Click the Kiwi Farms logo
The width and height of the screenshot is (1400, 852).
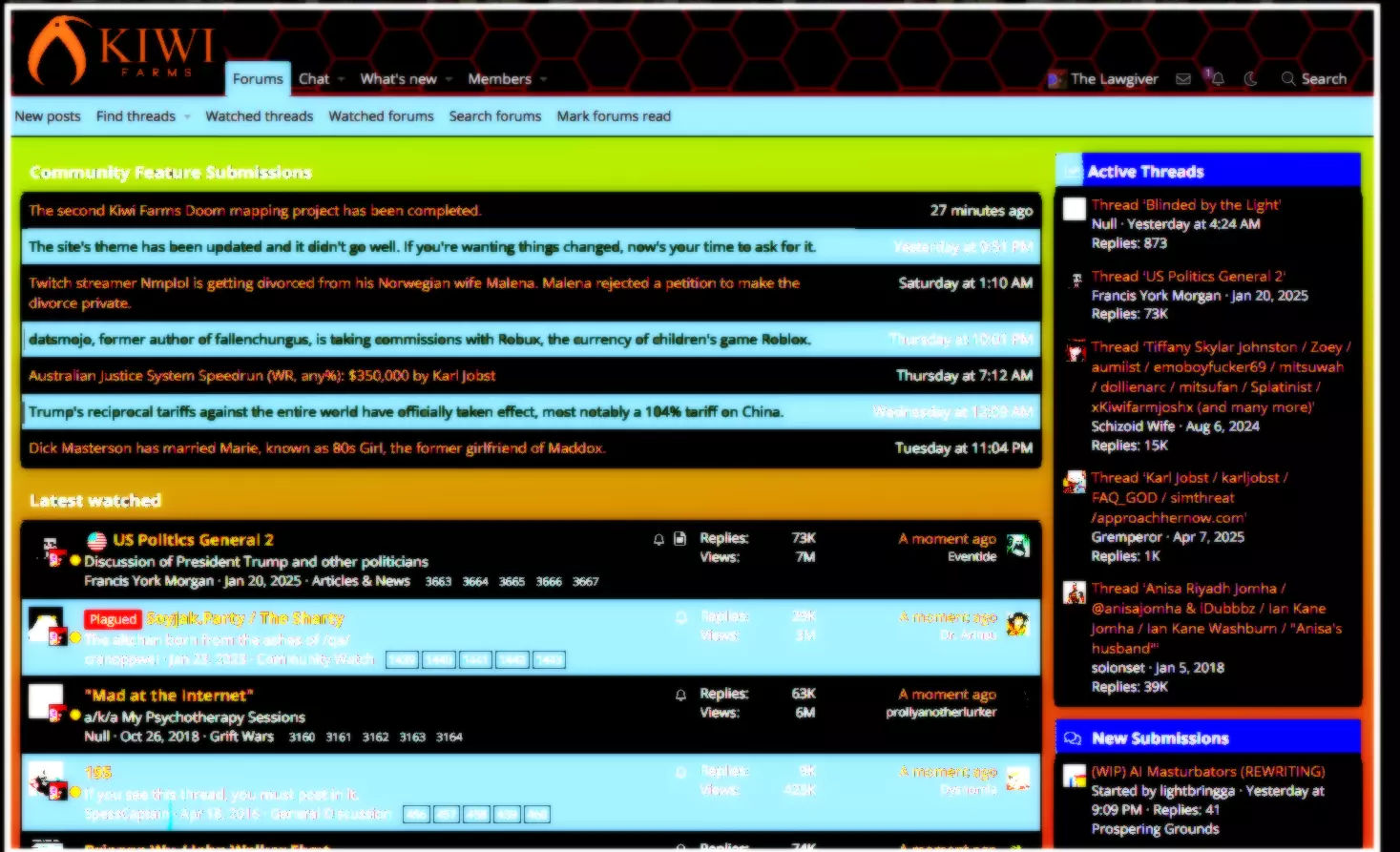click(121, 51)
